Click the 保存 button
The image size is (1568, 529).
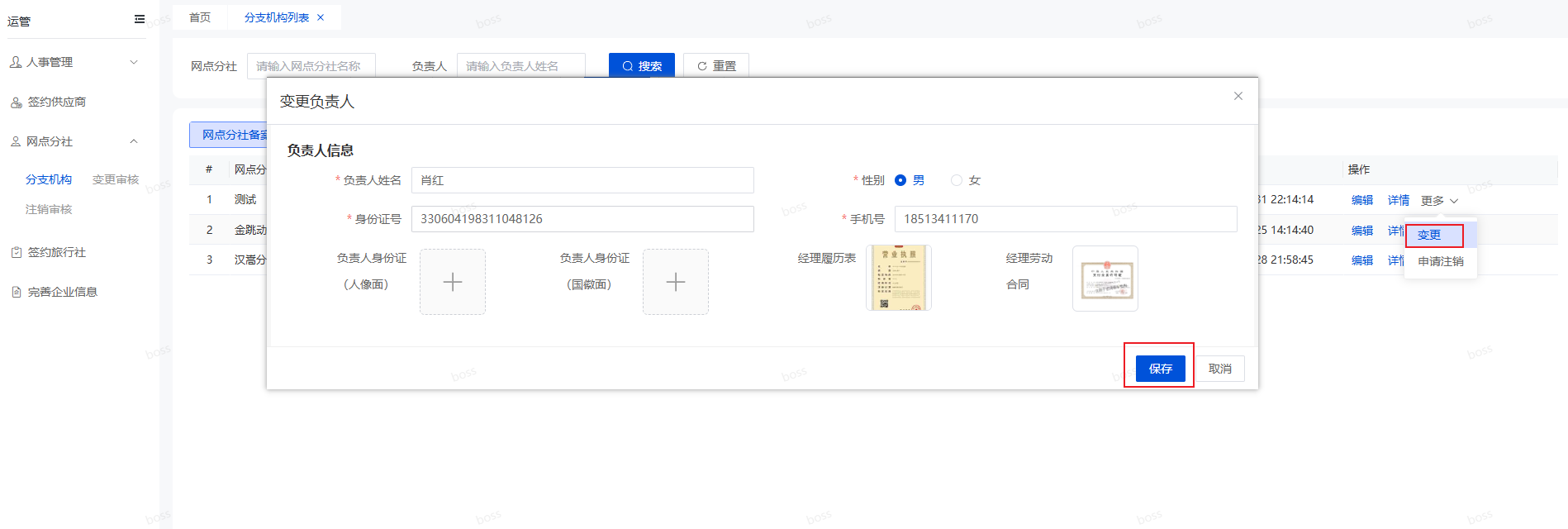coord(1160,369)
